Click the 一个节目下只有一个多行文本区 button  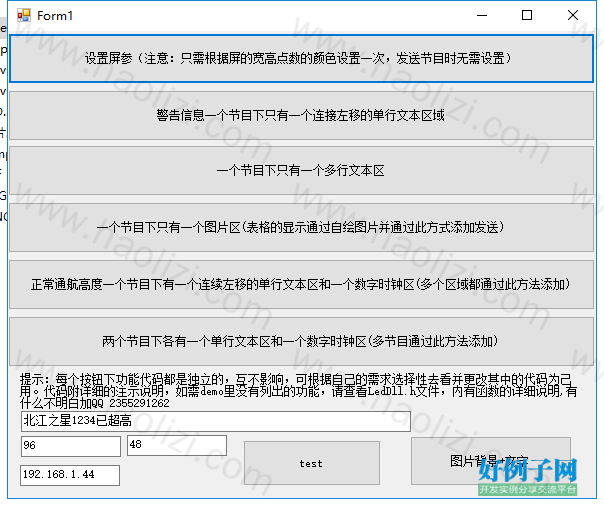[301, 171]
